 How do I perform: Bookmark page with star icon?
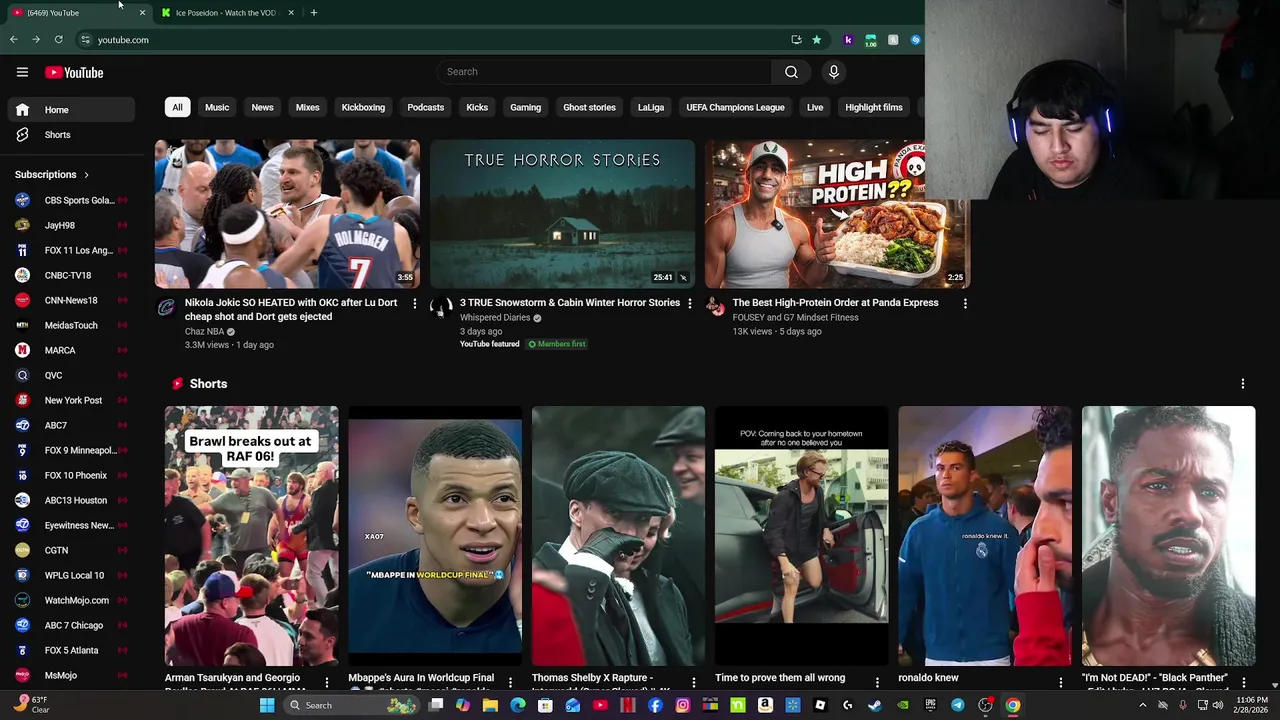[816, 40]
